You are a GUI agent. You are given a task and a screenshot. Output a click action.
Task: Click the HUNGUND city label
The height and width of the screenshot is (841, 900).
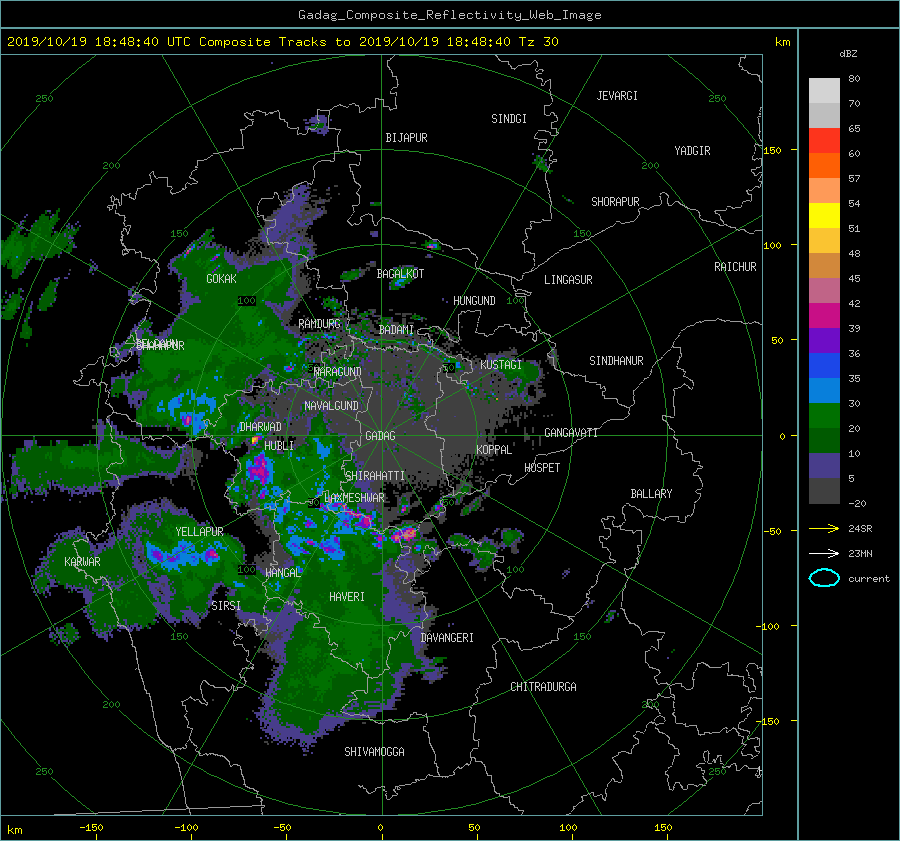pyautogui.click(x=474, y=301)
